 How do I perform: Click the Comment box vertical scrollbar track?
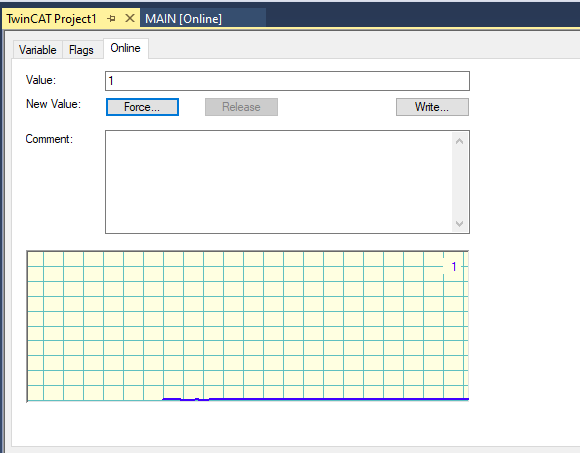coord(460,182)
